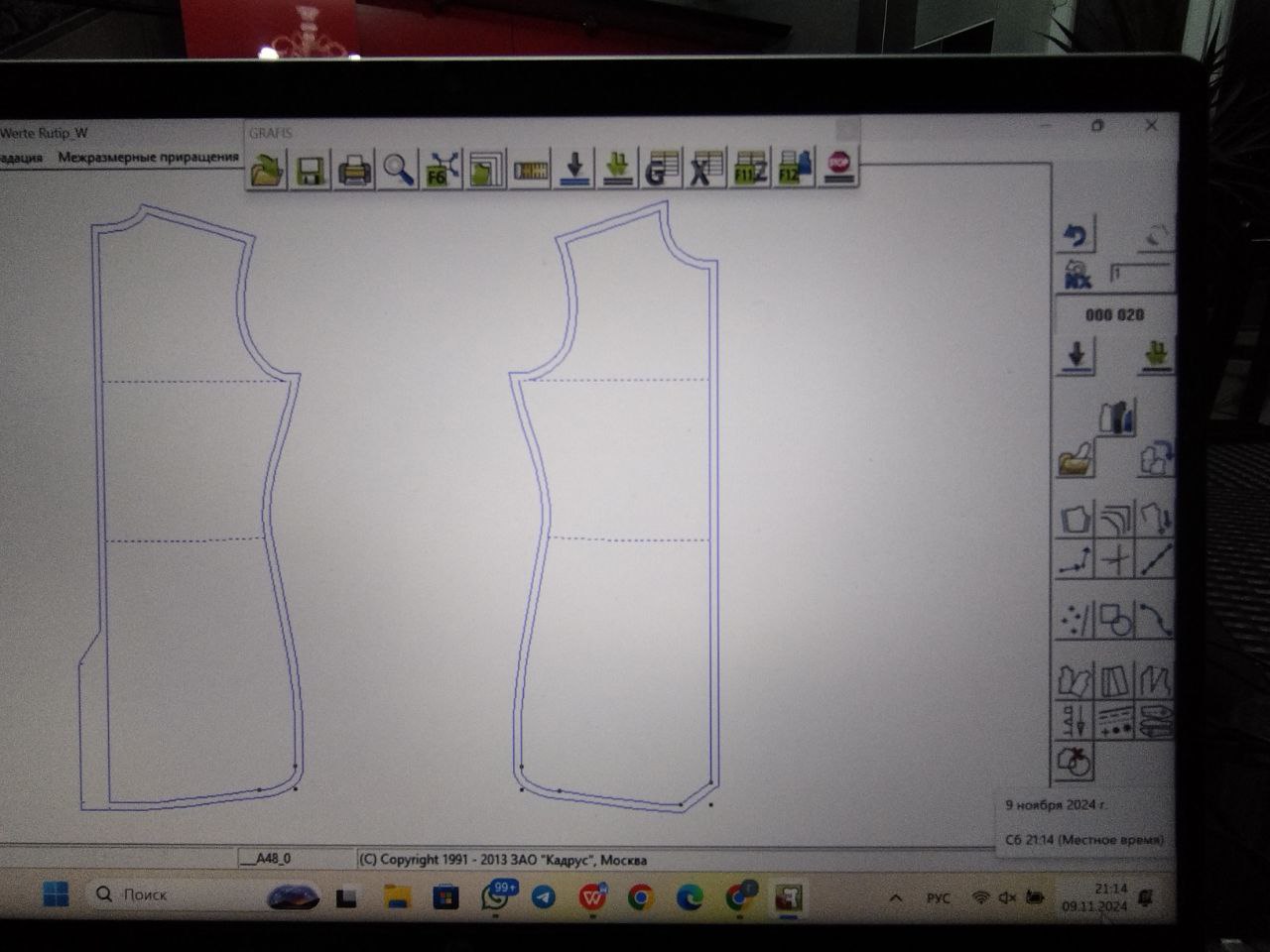
Task: Click the open folder icon in right panel
Action: pyautogui.click(x=1076, y=458)
